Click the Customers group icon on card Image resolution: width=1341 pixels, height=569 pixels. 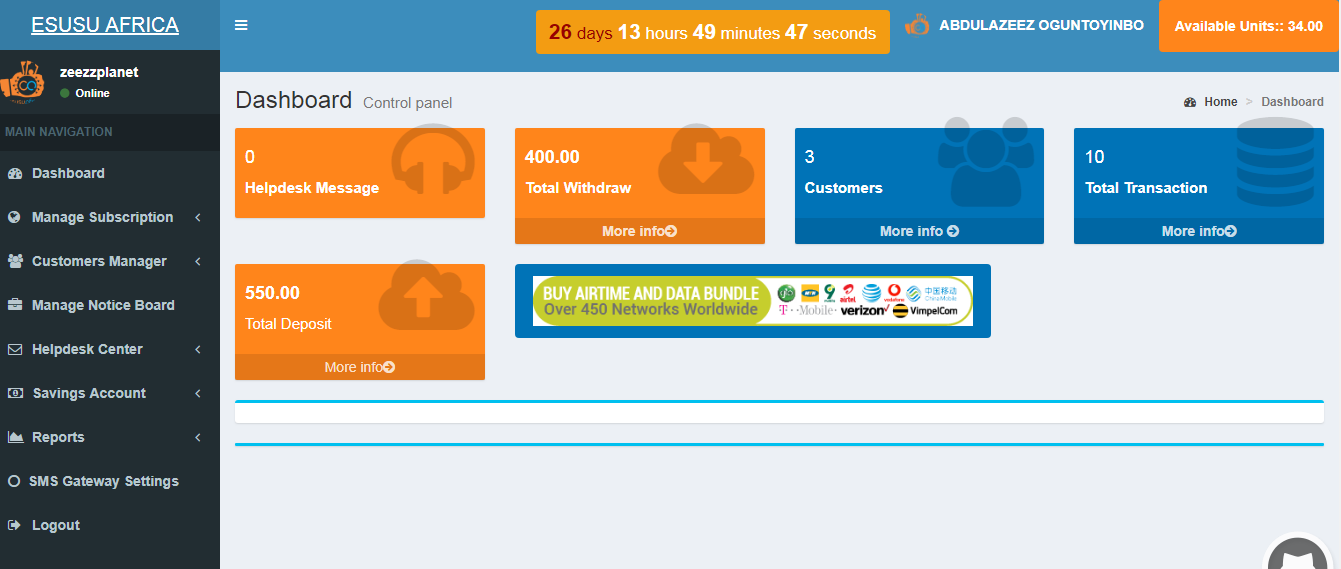pyautogui.click(x=986, y=162)
